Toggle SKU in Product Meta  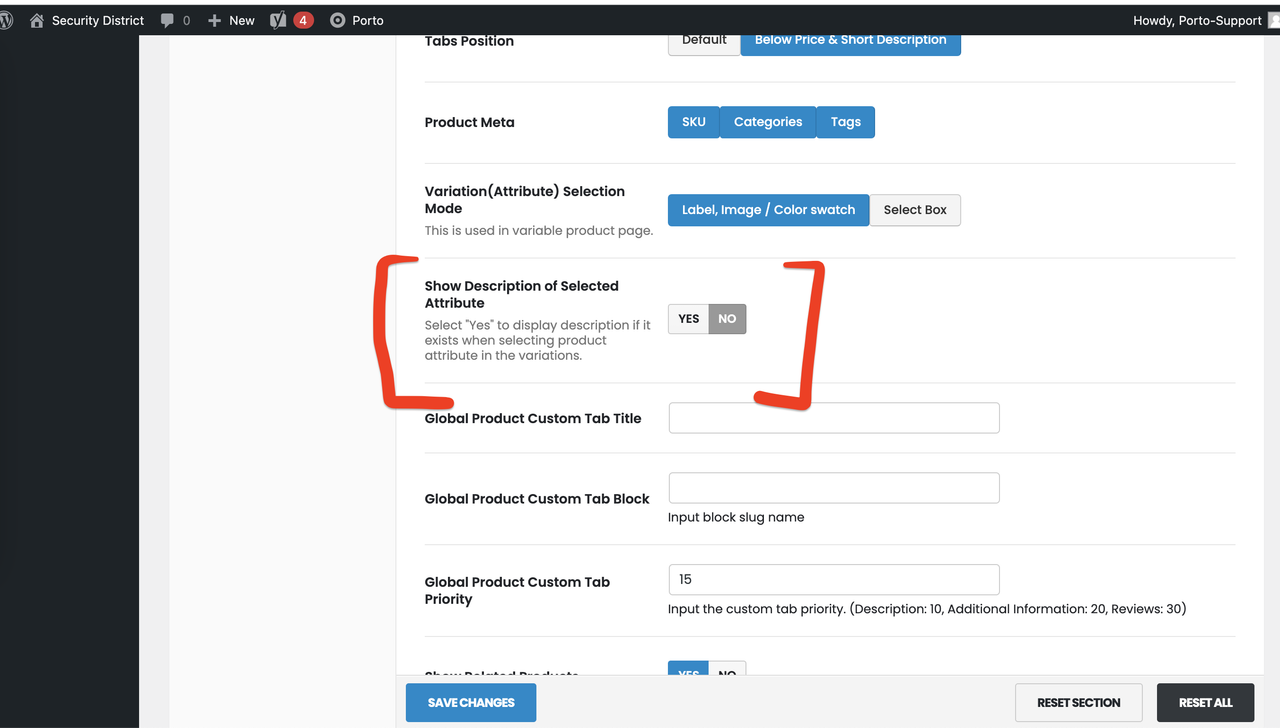pos(694,122)
